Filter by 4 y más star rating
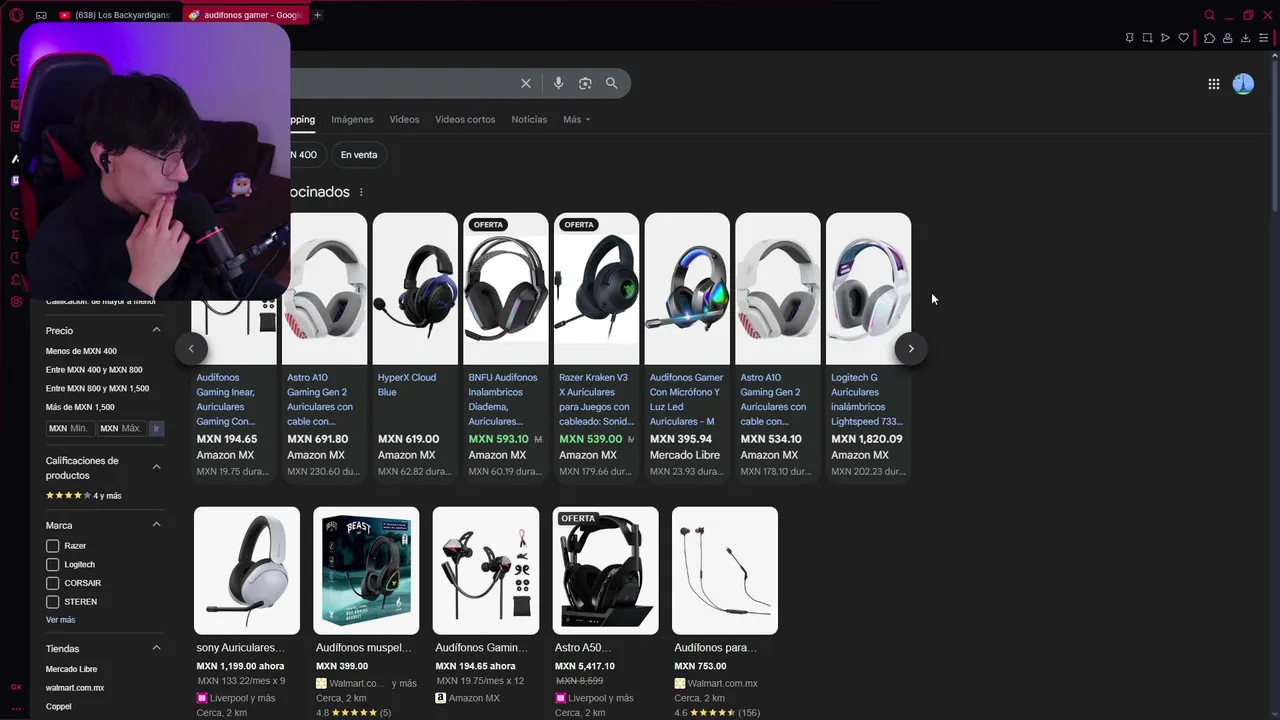The height and width of the screenshot is (720, 1280). click(84, 496)
